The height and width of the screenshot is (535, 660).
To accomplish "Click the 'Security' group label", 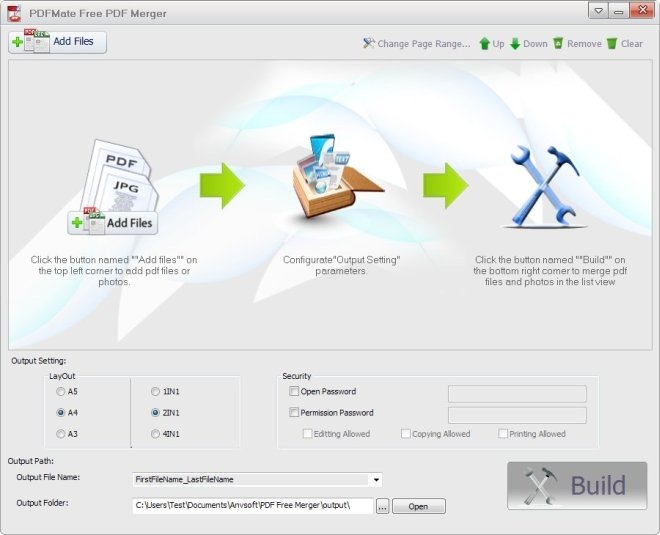I will click(297, 376).
